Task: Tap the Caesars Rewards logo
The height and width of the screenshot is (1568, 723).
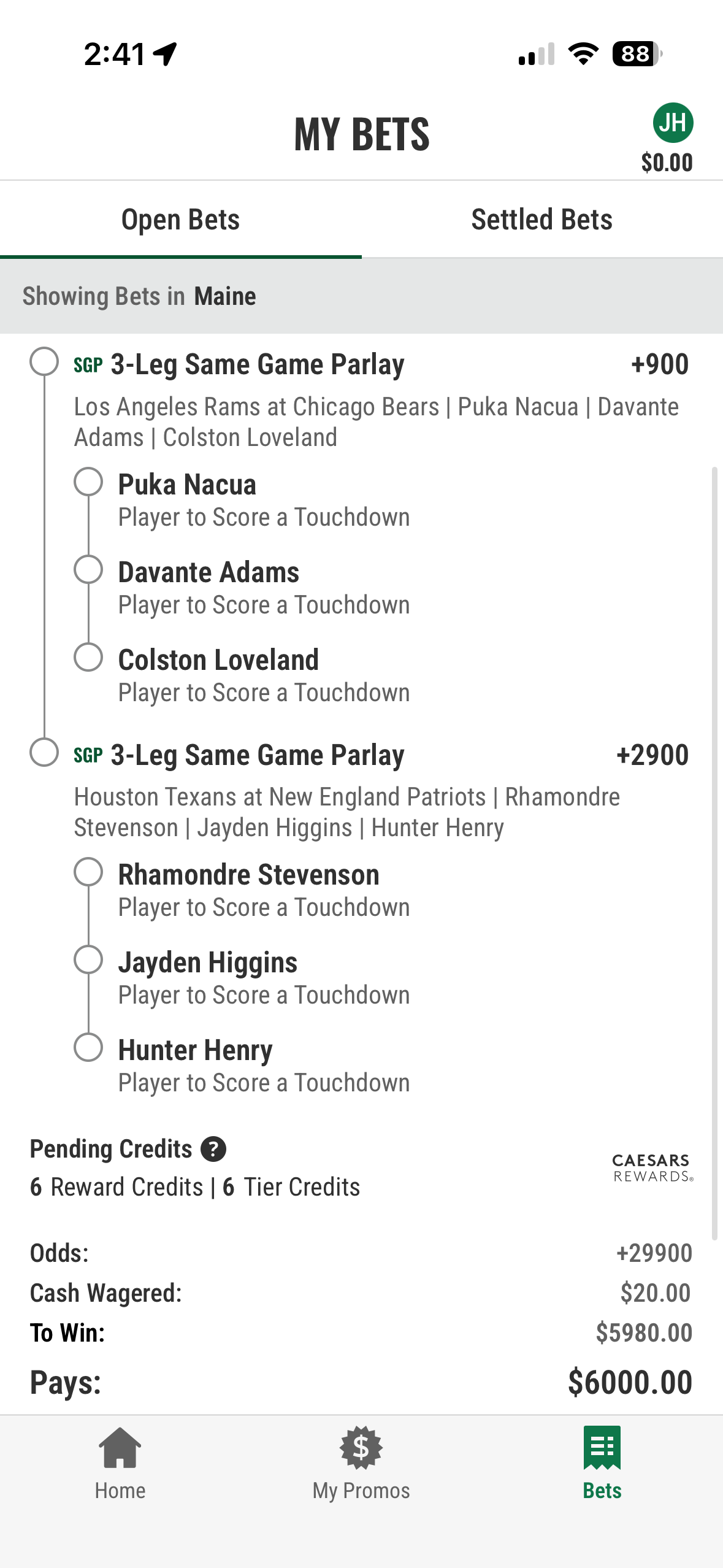Action: [x=653, y=1168]
